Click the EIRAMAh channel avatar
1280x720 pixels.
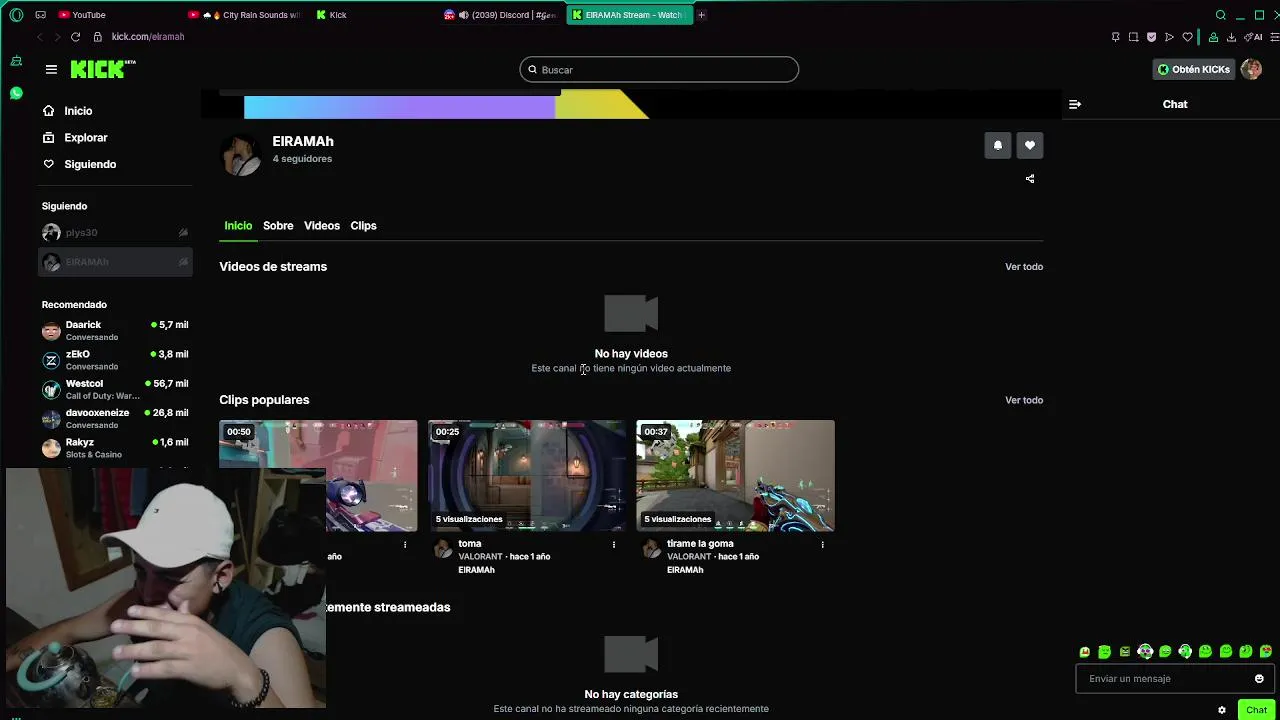[x=241, y=155]
